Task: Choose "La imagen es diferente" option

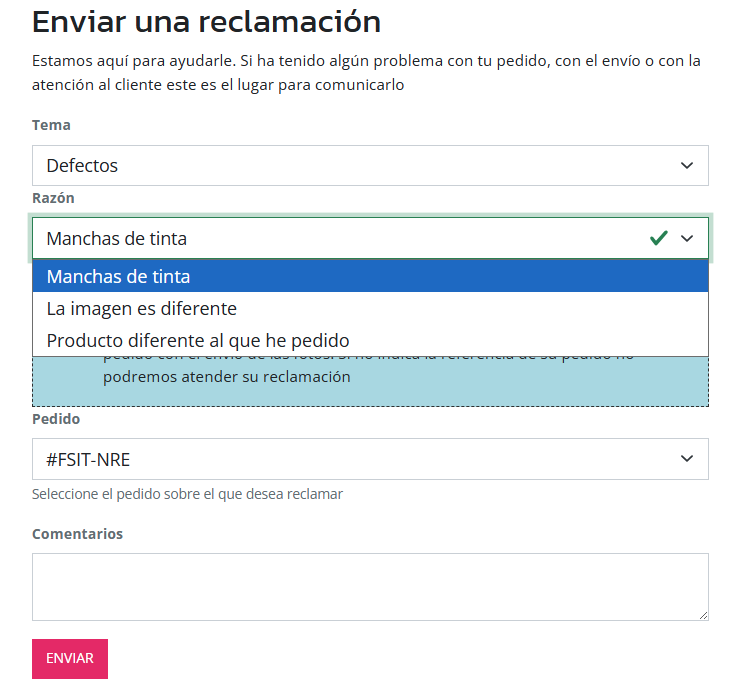Action: point(141,308)
